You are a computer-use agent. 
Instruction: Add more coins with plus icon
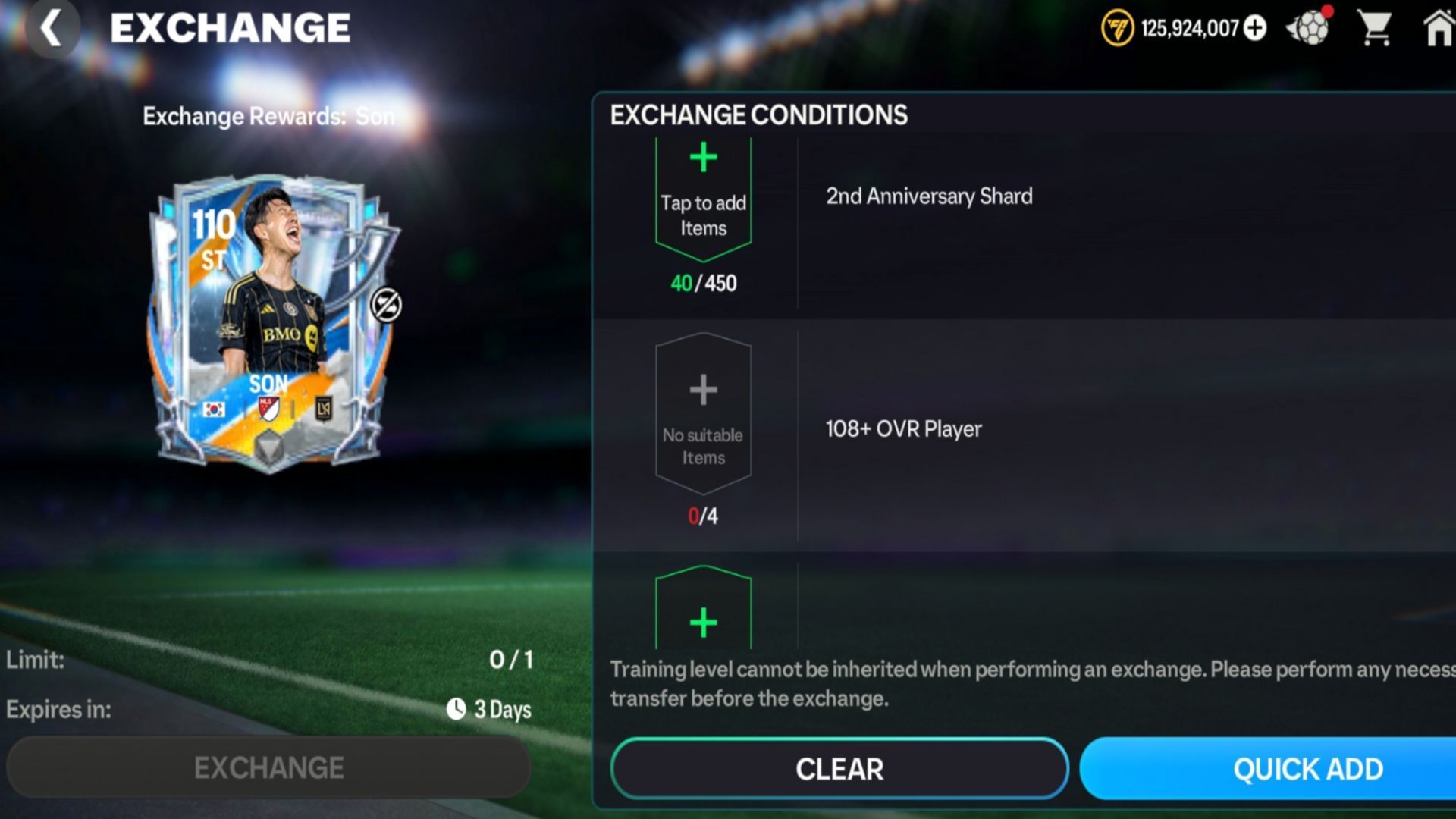[1255, 29]
